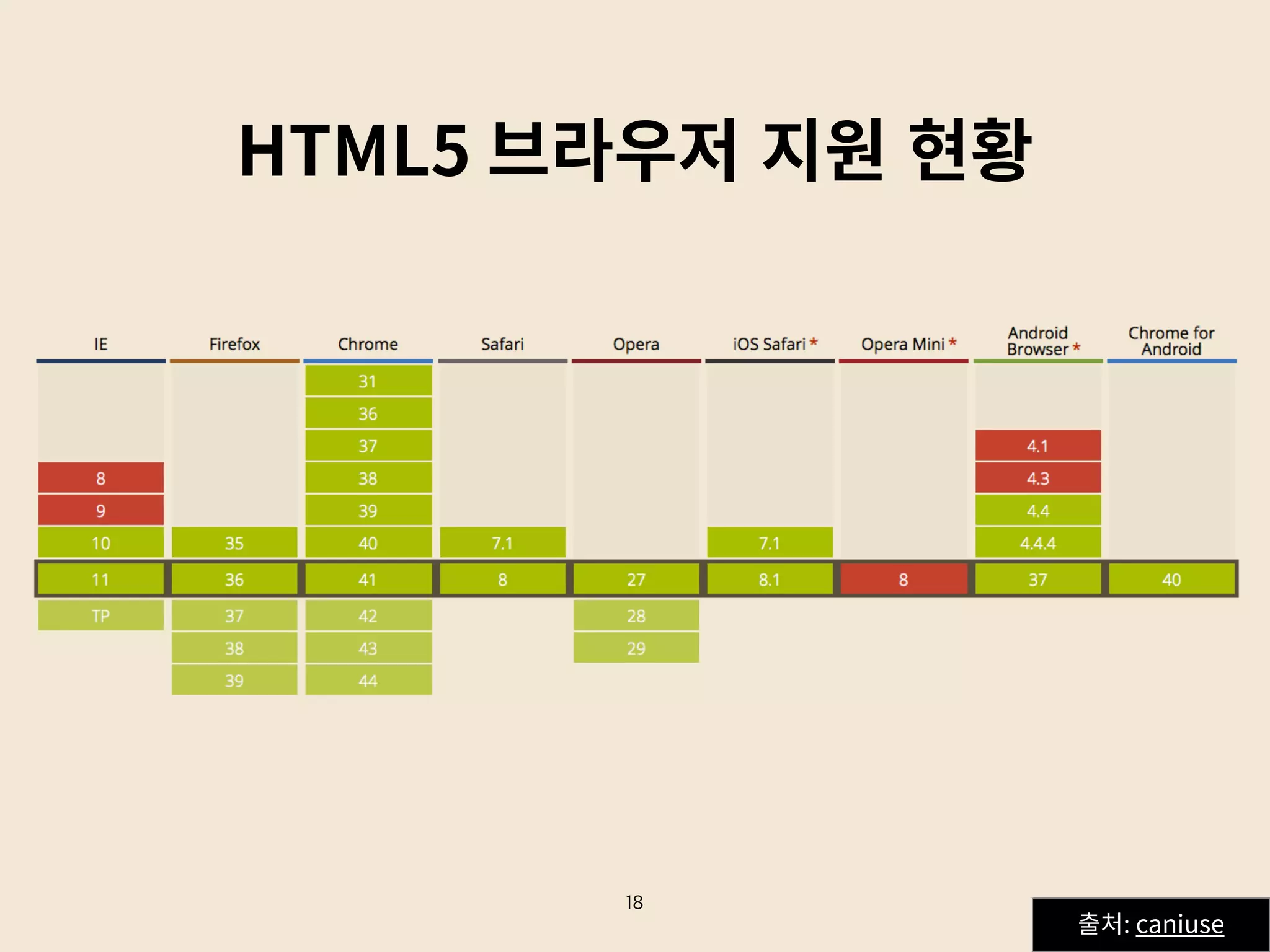Click the Android Browser header label

pyautogui.click(x=1037, y=341)
